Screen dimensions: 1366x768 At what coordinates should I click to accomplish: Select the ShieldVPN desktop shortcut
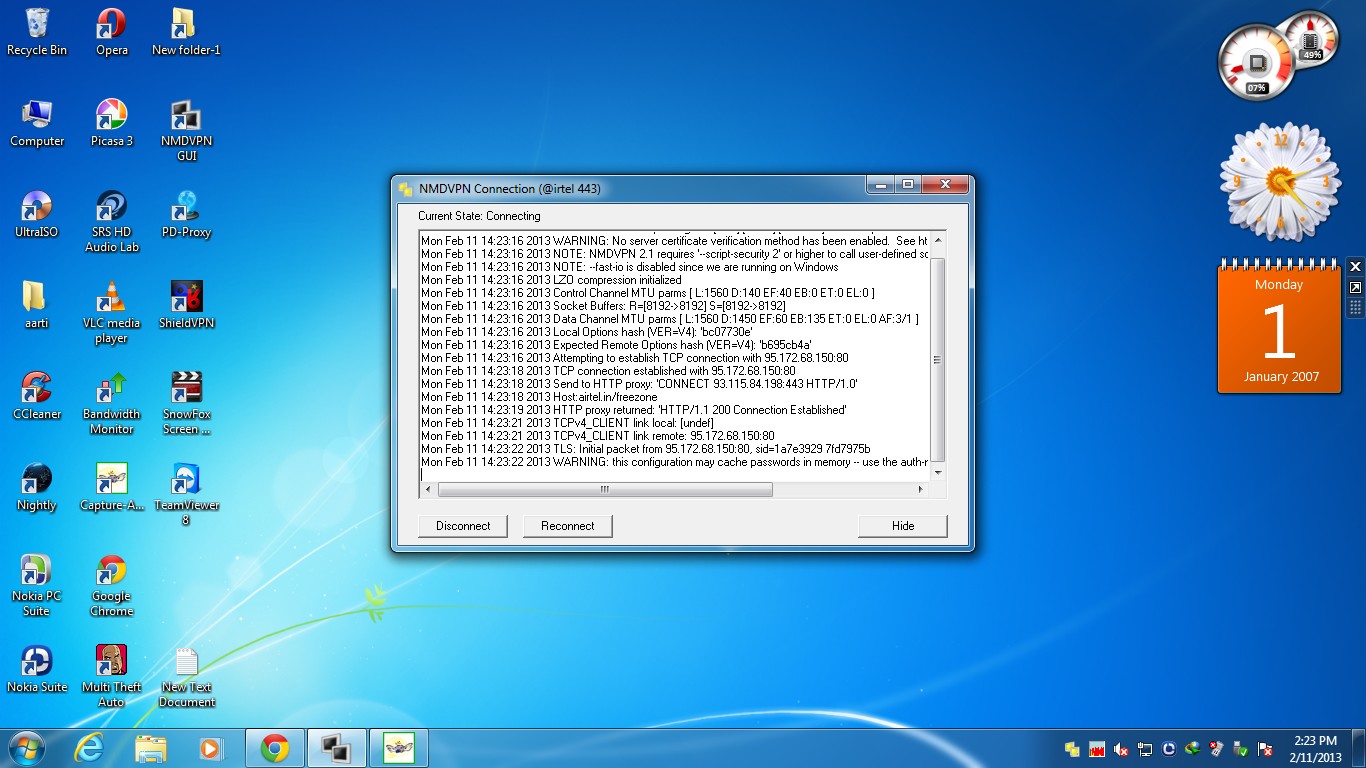(186, 305)
